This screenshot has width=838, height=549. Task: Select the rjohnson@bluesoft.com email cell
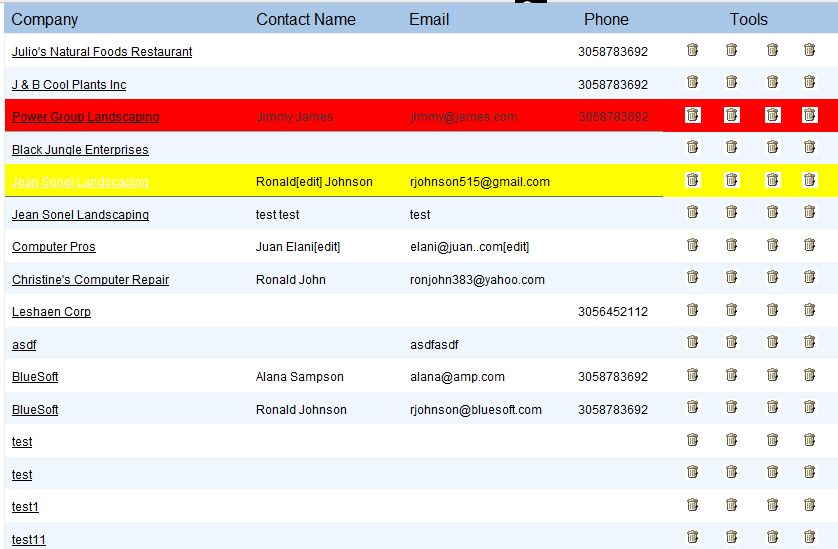[476, 409]
